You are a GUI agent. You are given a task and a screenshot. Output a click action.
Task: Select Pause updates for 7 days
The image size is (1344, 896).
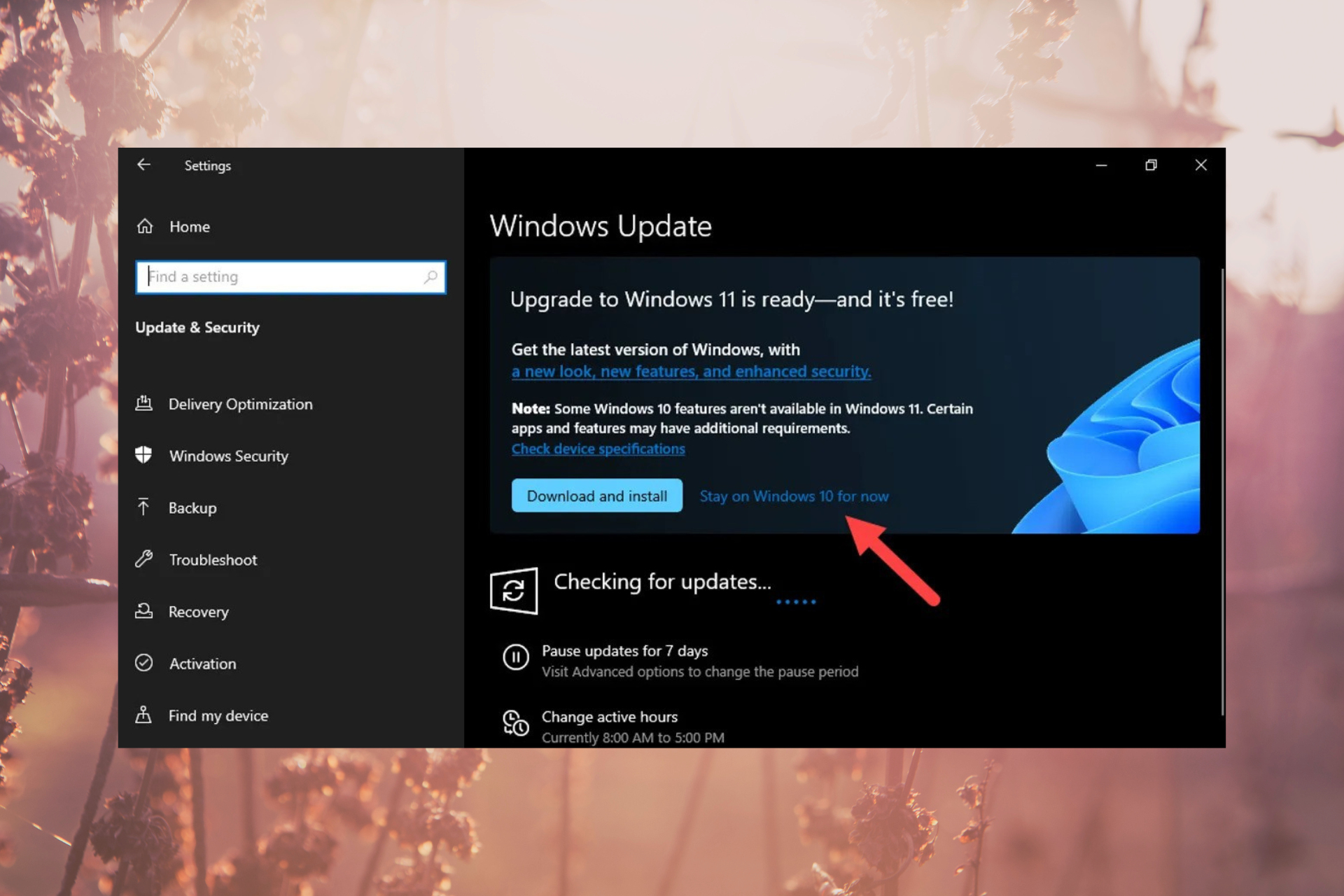[625, 650]
